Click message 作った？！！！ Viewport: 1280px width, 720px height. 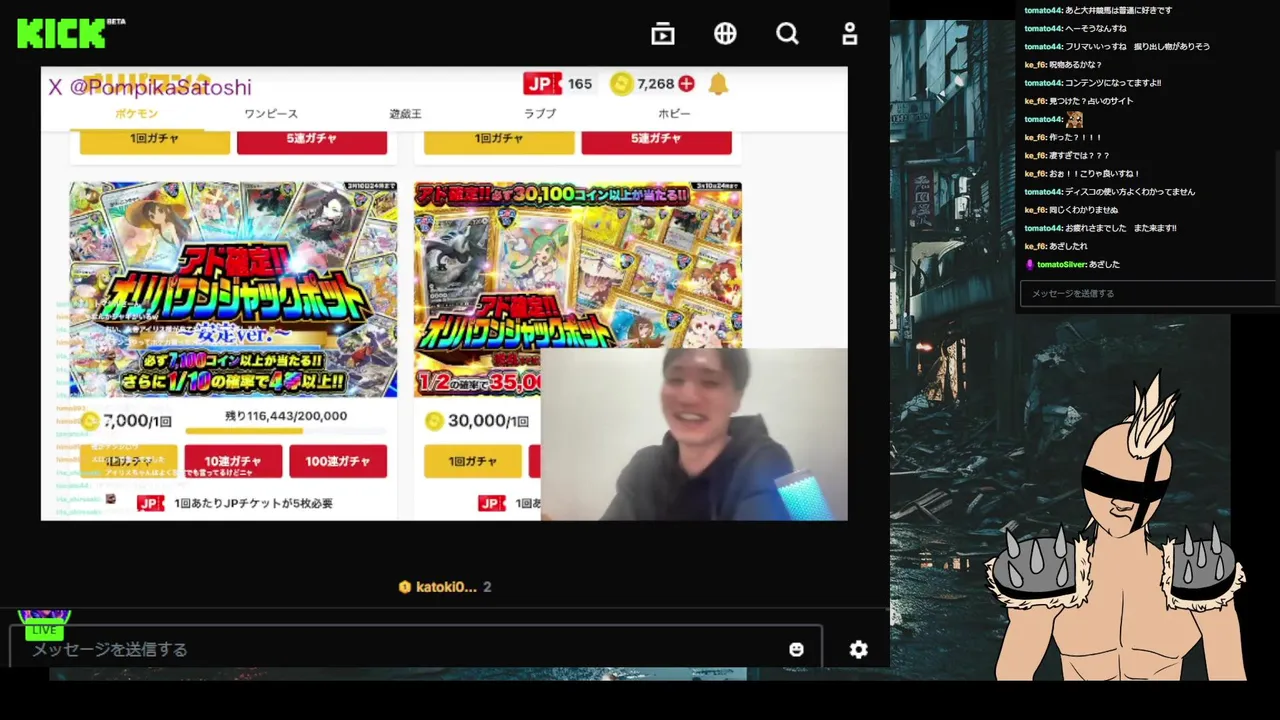click(1076, 138)
